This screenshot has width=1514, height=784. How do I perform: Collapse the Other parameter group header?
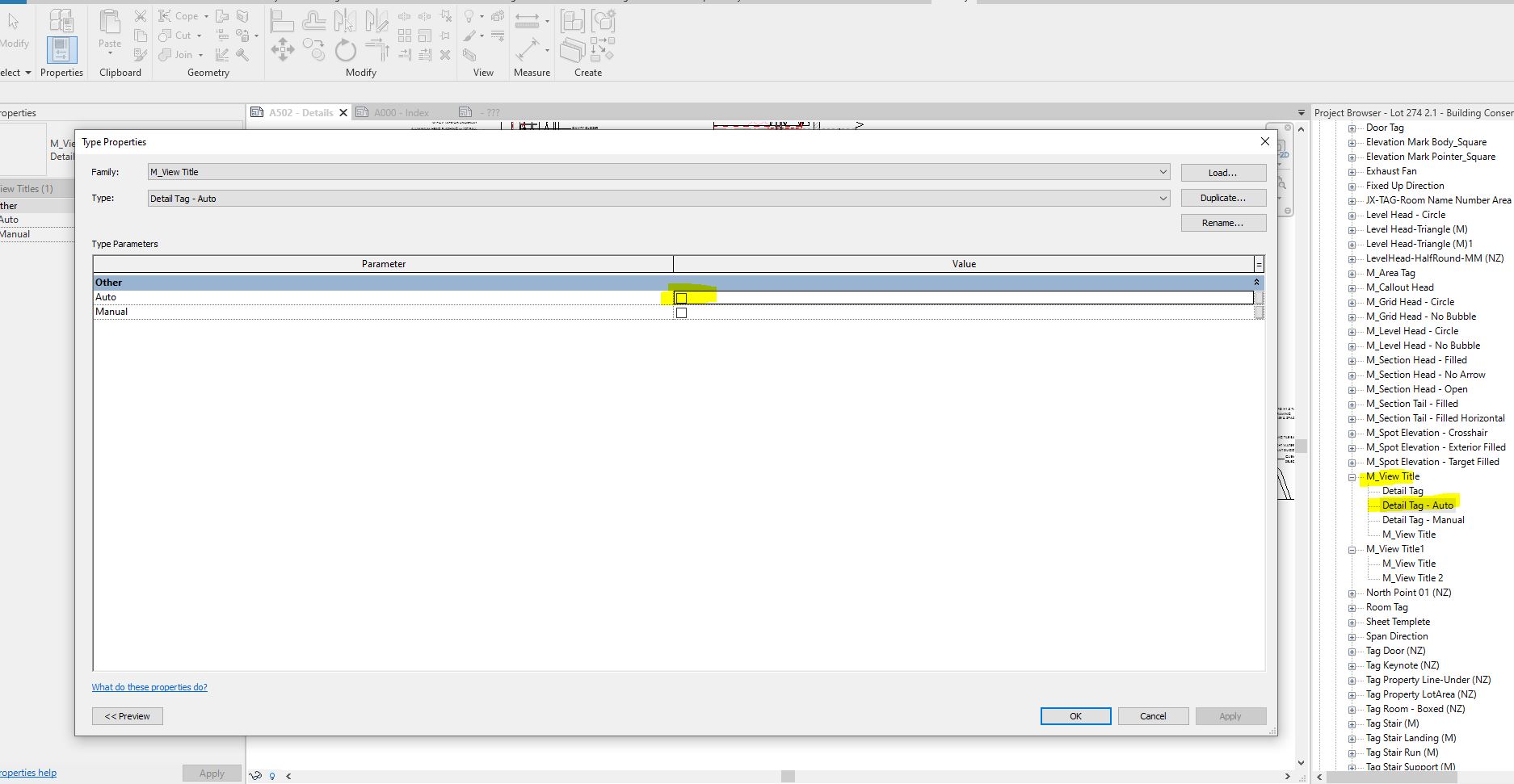click(x=1255, y=282)
